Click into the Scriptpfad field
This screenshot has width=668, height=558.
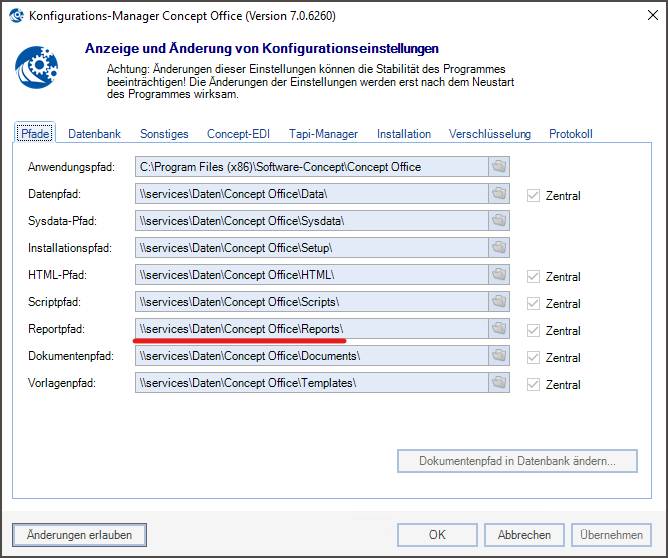pyautogui.click(x=311, y=302)
